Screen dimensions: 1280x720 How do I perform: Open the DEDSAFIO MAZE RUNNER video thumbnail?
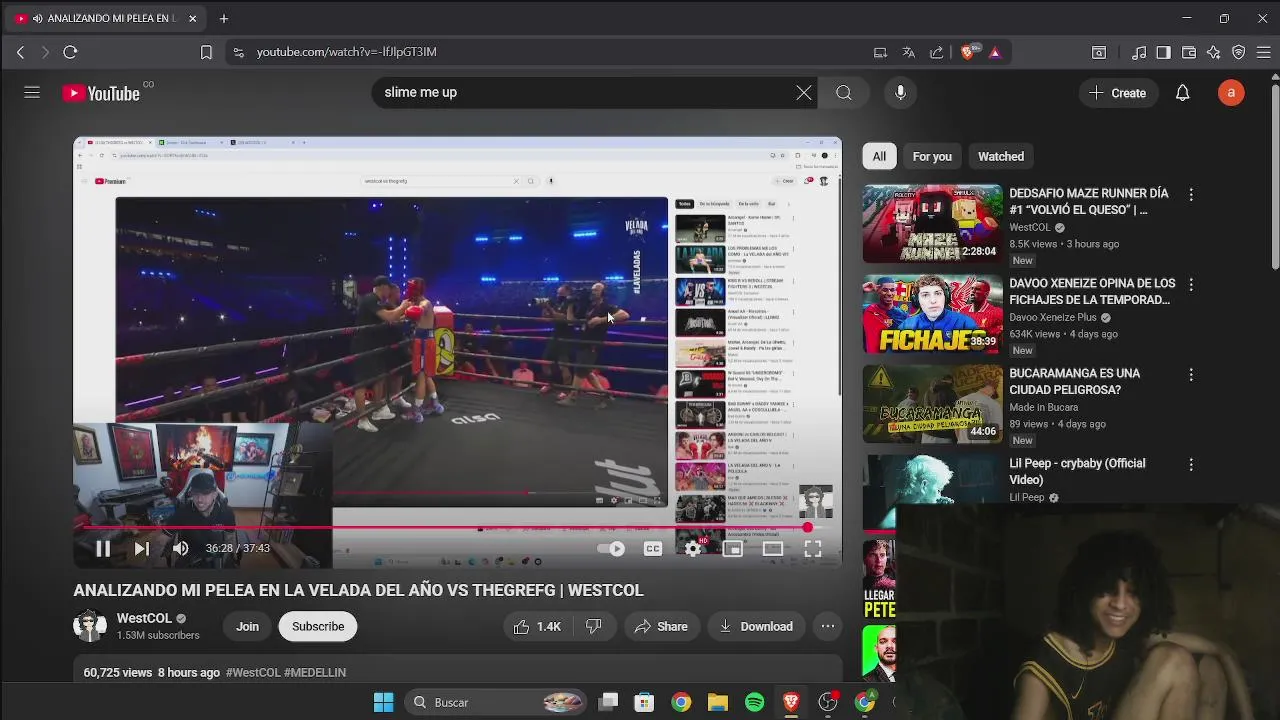(933, 224)
